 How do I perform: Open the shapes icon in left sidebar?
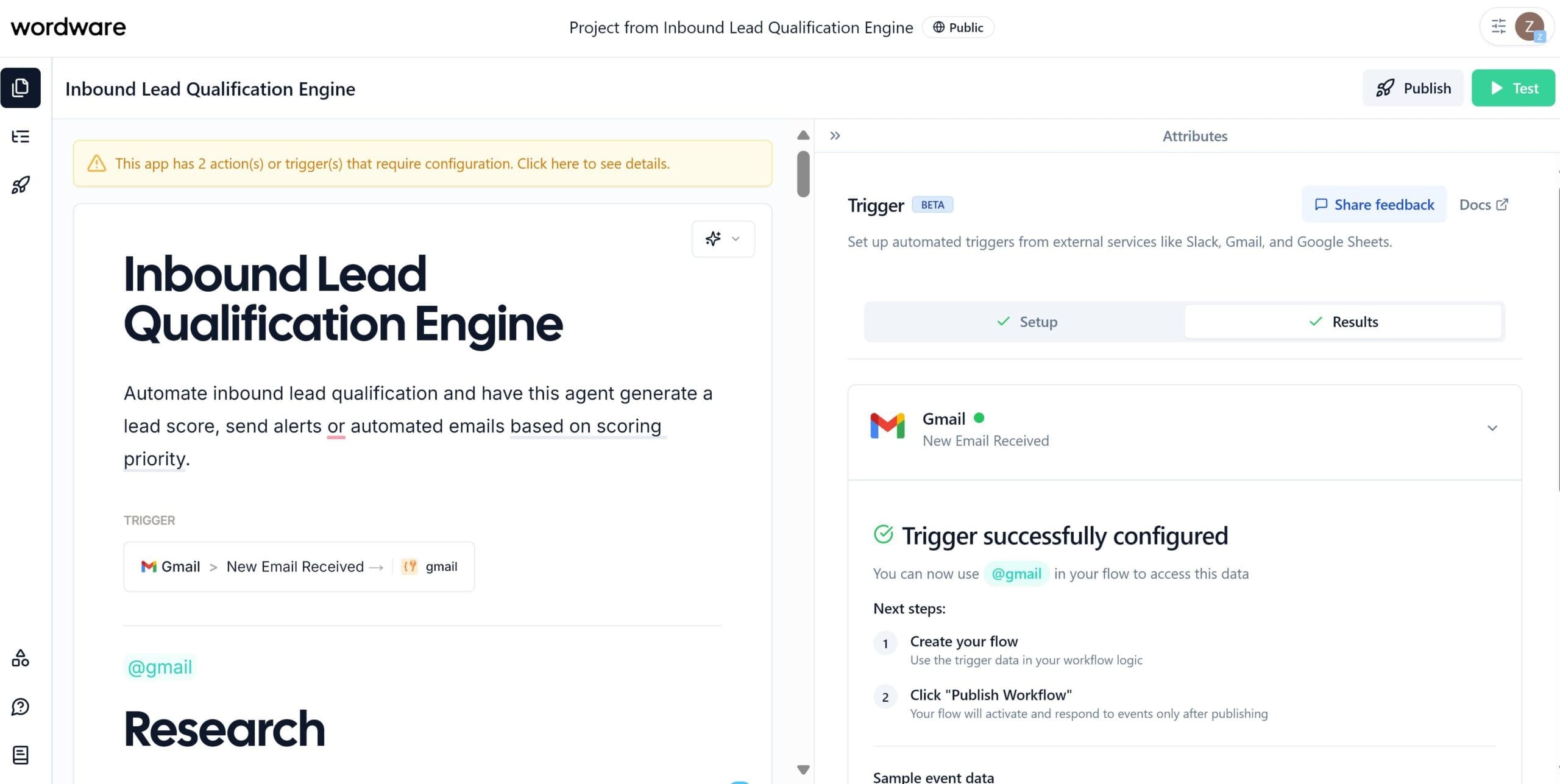pyautogui.click(x=20, y=658)
